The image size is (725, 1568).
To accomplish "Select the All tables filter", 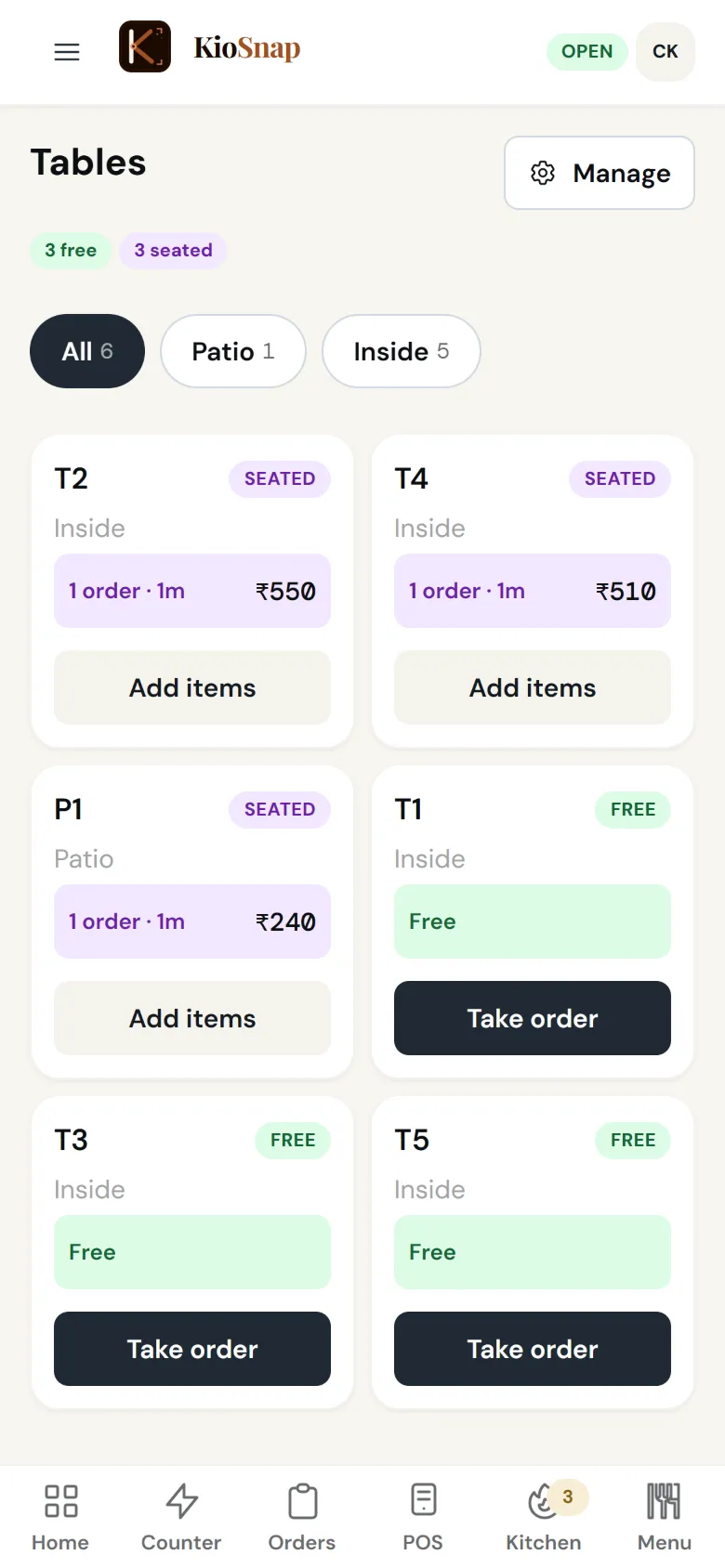I will pyautogui.click(x=87, y=351).
